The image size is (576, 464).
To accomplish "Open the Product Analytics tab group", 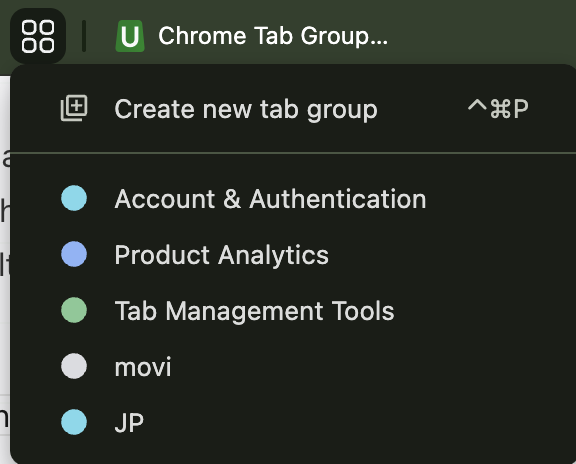I will tap(294, 255).
